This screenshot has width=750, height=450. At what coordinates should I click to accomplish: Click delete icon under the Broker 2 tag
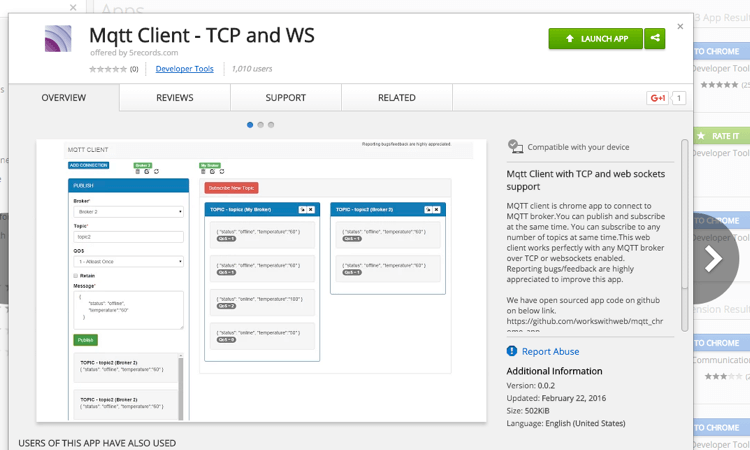click(138, 171)
